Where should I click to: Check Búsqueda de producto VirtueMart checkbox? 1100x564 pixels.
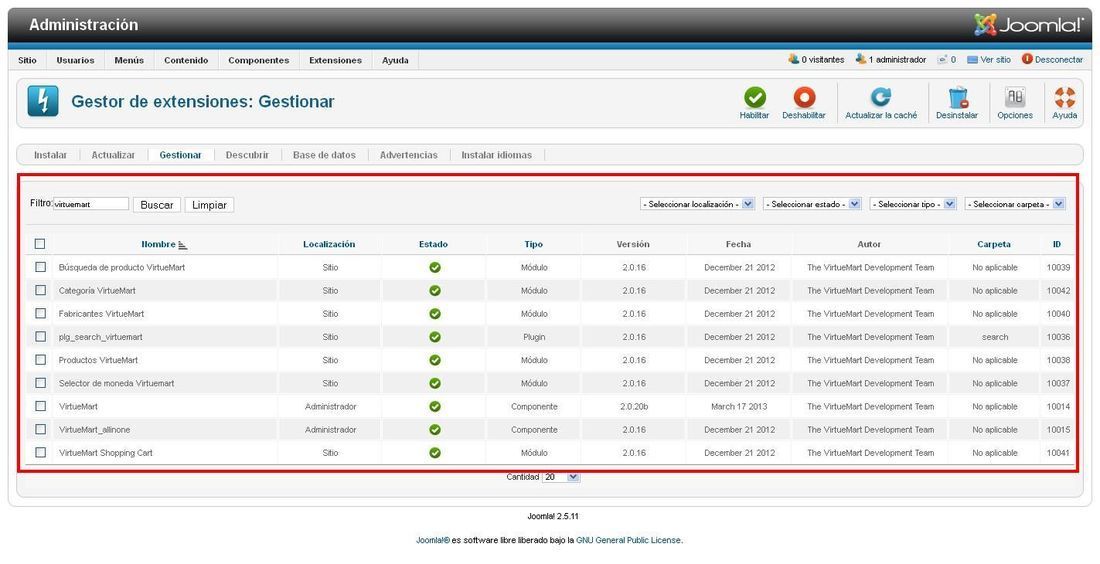[41, 267]
